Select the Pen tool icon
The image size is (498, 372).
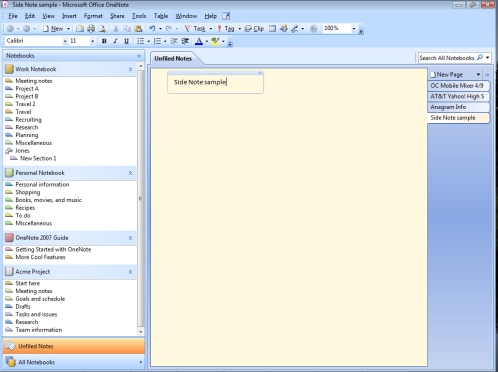pyautogui.click(x=294, y=29)
